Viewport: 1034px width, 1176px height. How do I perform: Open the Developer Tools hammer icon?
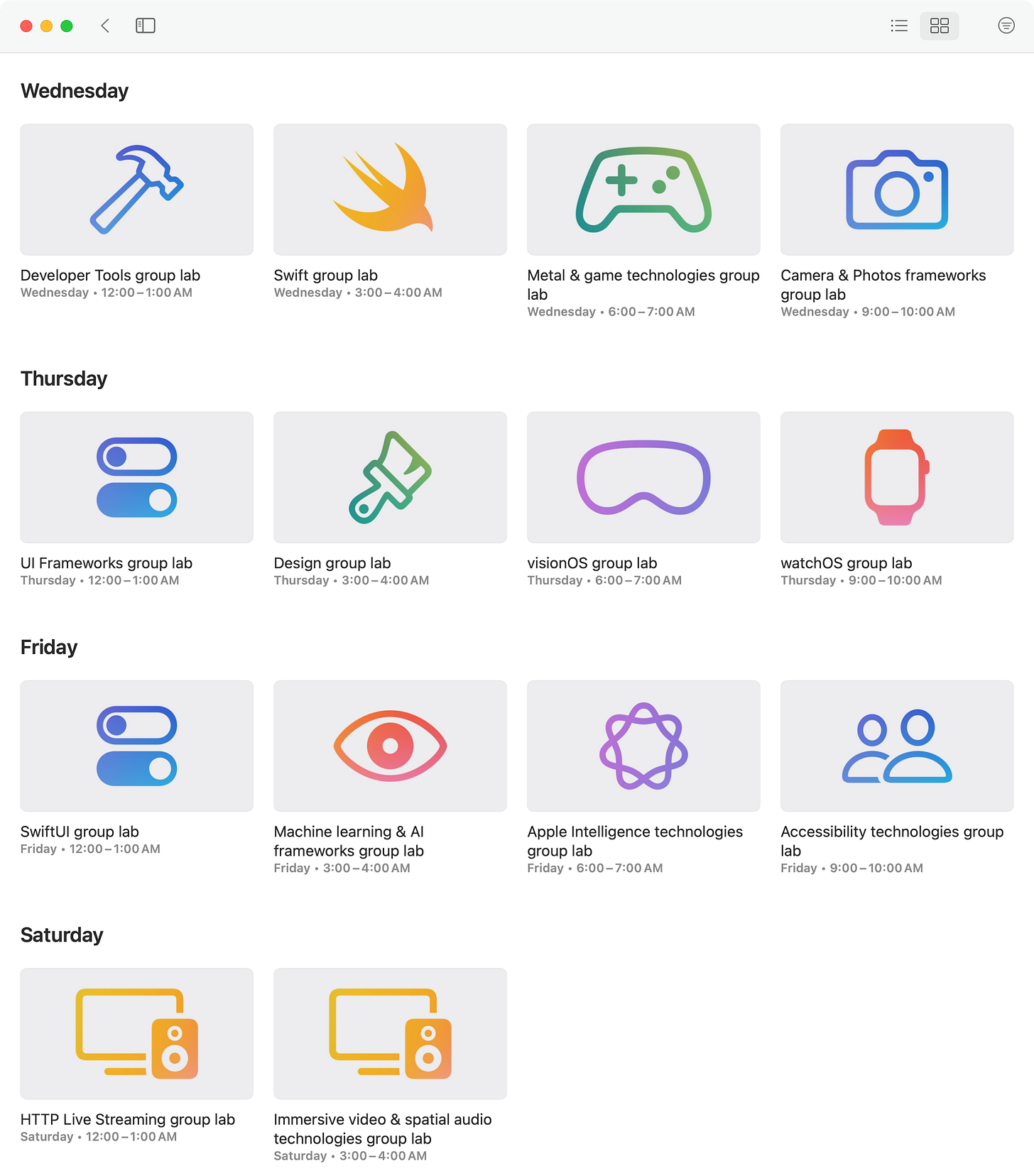tap(136, 190)
